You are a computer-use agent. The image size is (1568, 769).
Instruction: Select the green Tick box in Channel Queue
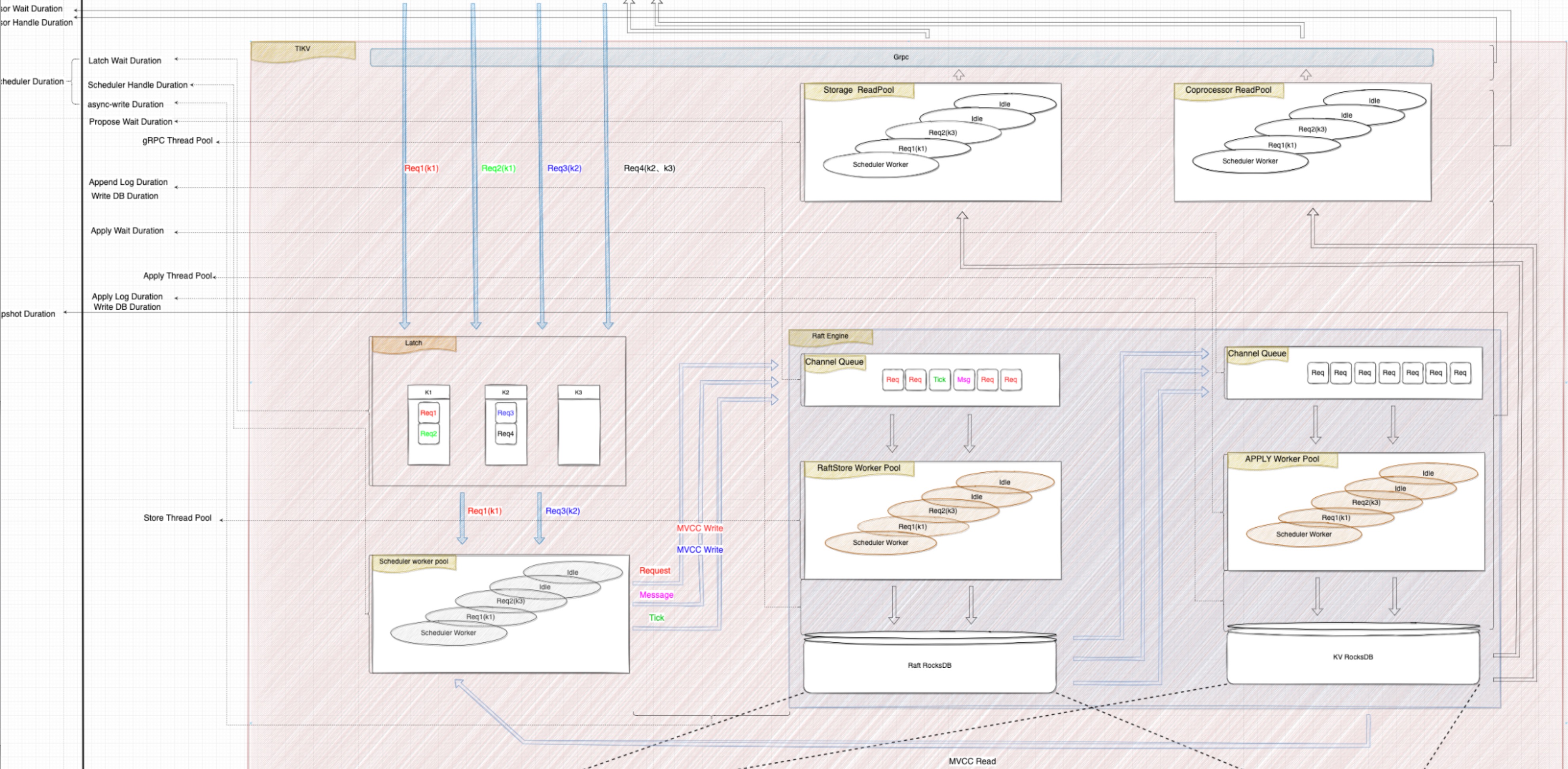[939, 380]
